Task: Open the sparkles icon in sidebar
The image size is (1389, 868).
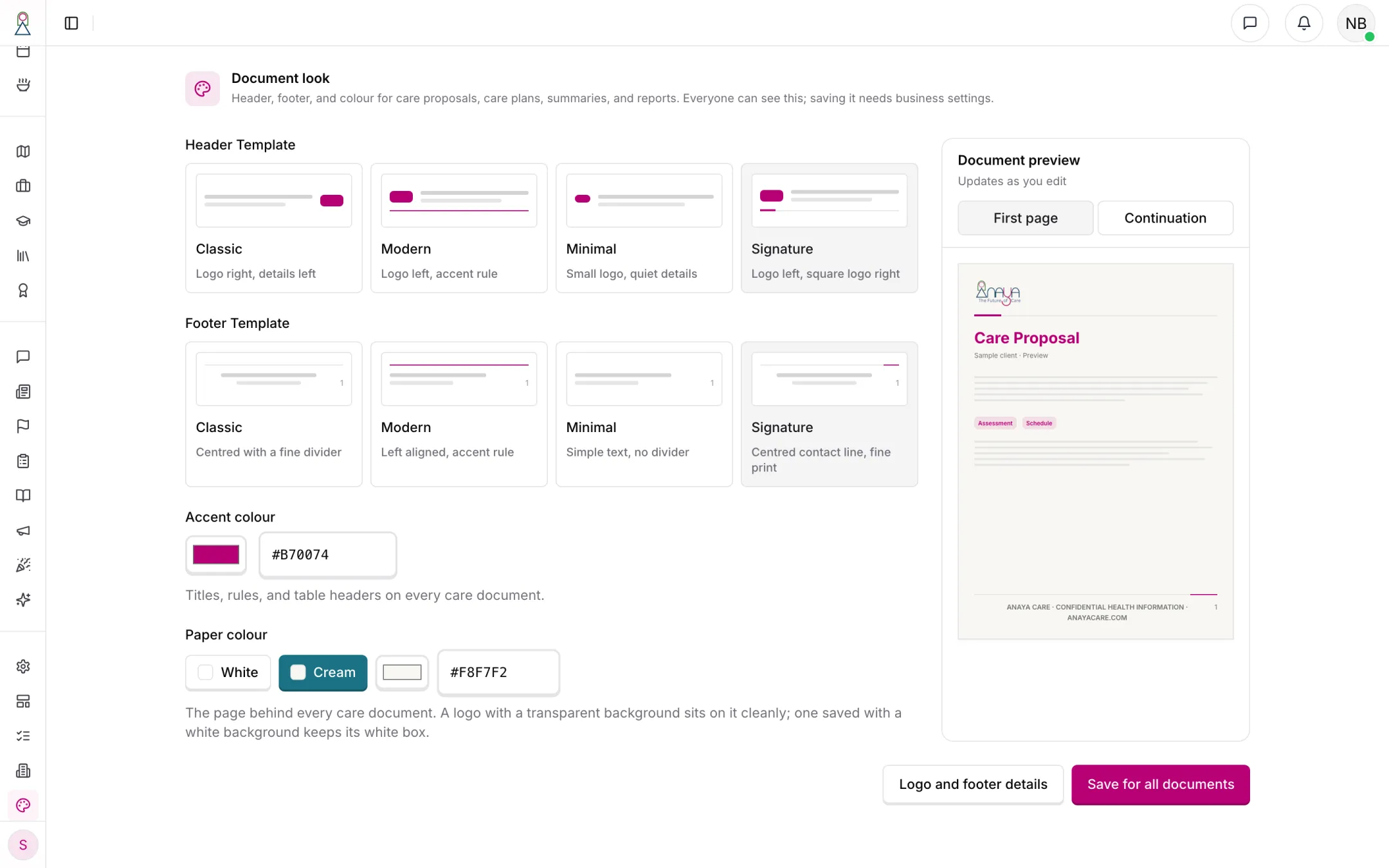Action: [x=23, y=599]
